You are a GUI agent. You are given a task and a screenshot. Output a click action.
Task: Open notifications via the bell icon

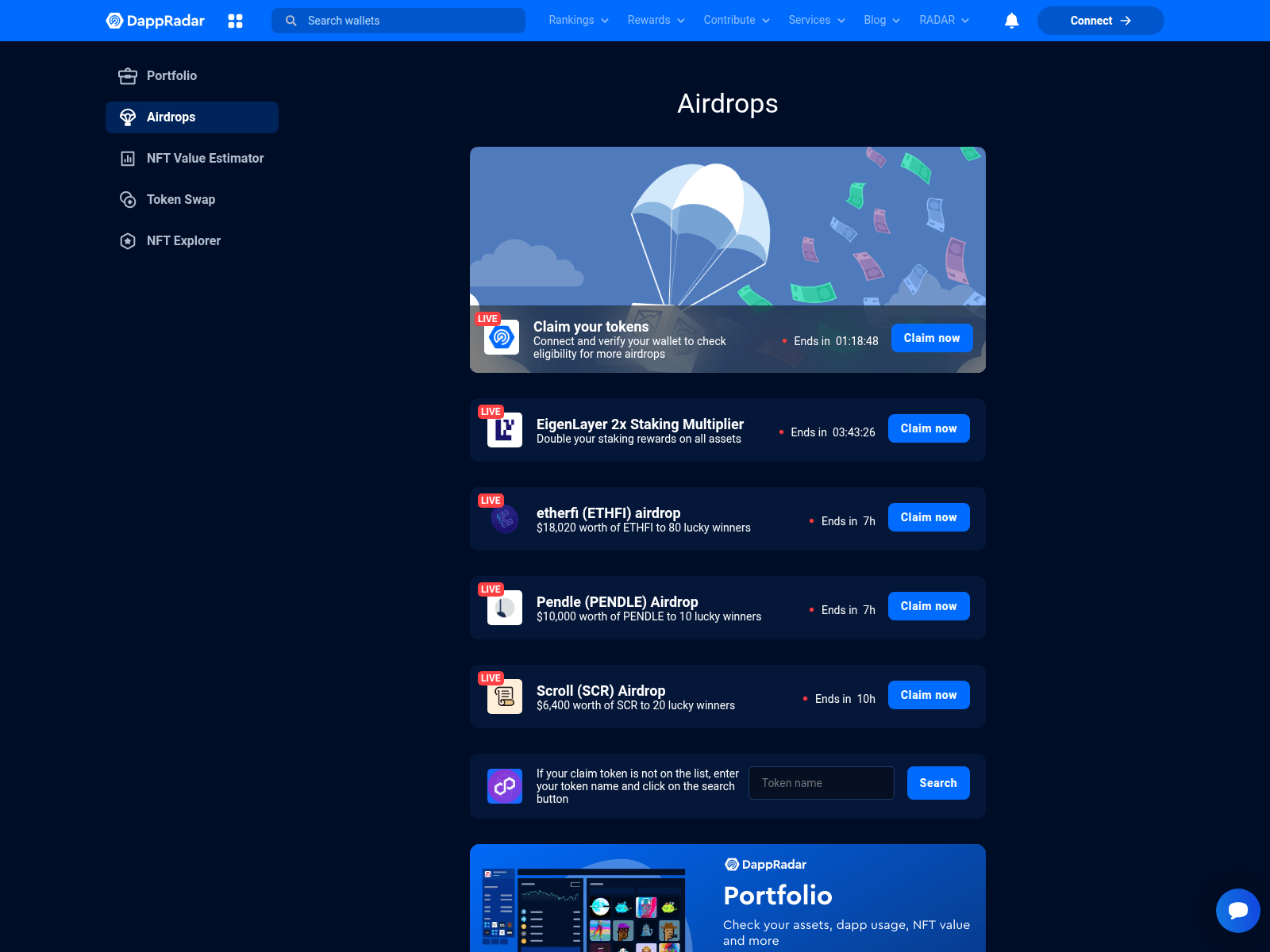tap(1010, 20)
